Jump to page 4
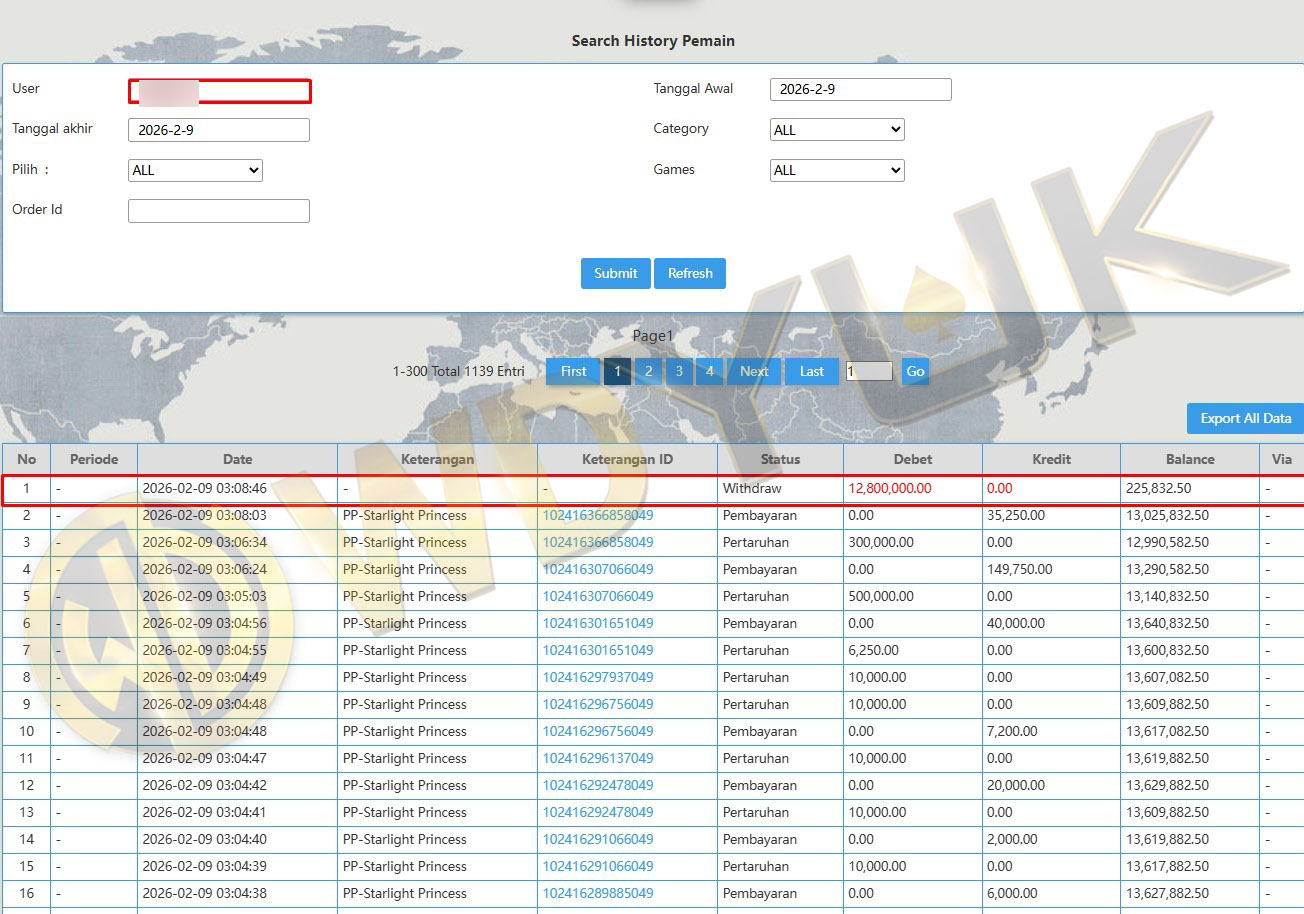The width and height of the screenshot is (1304, 914). (709, 371)
